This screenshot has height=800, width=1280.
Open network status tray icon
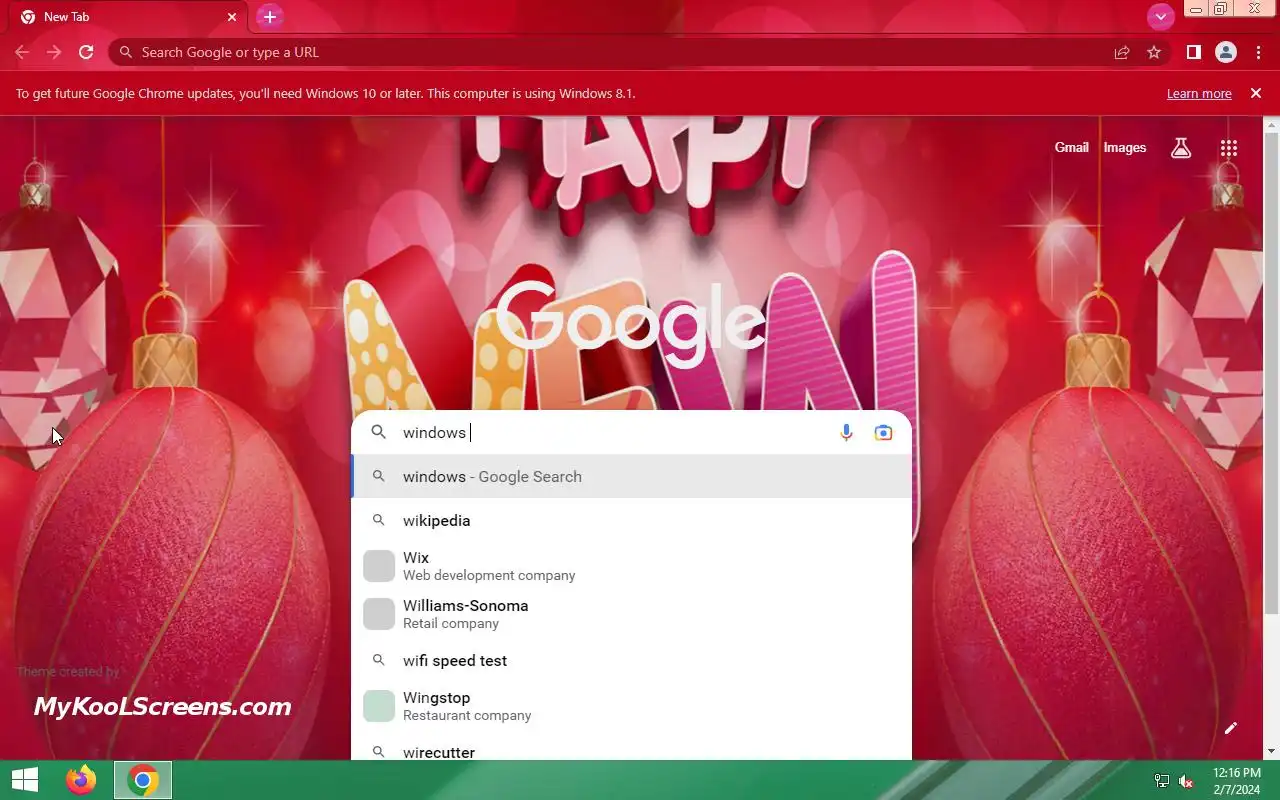click(1162, 781)
